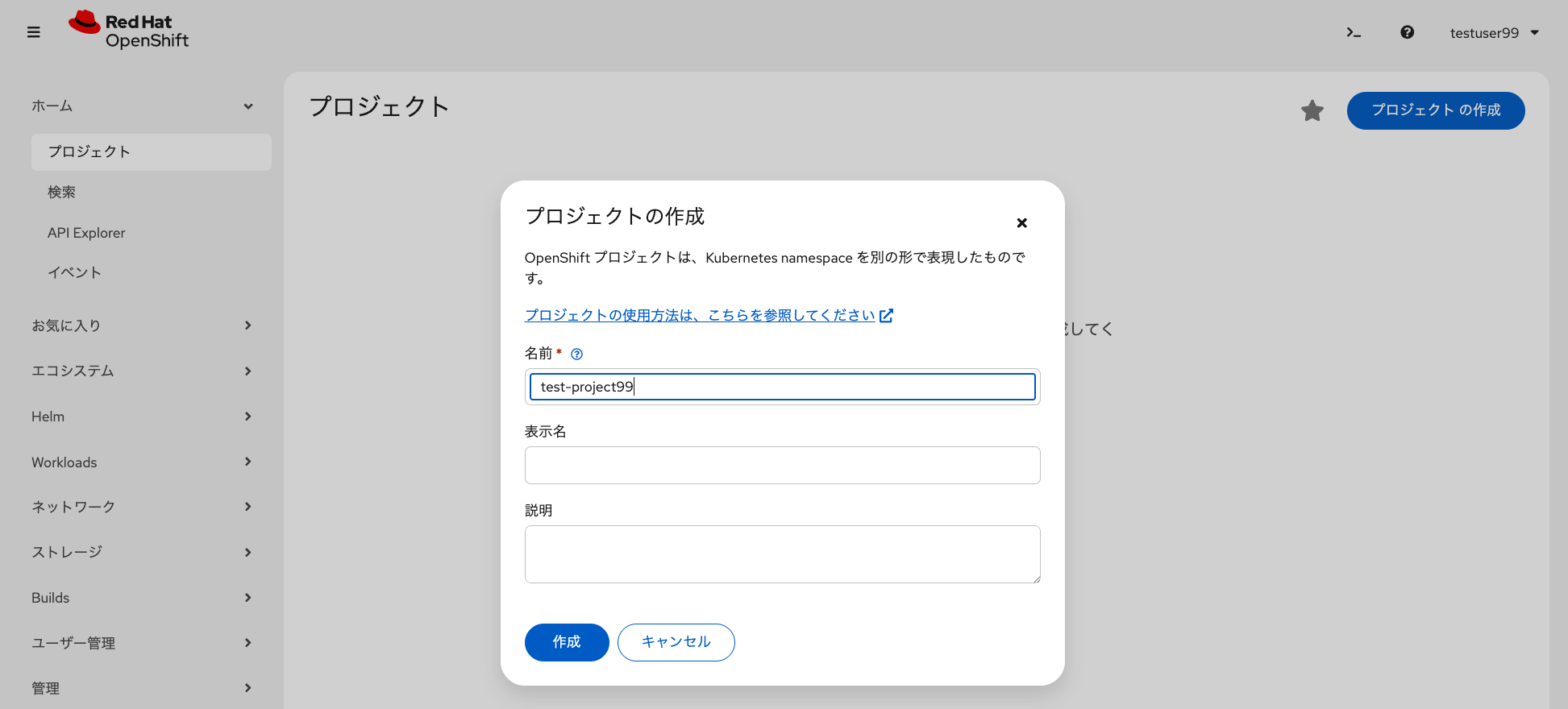1568x709 pixels.
Task: Expand the Workloads section
Action: [x=143, y=462]
